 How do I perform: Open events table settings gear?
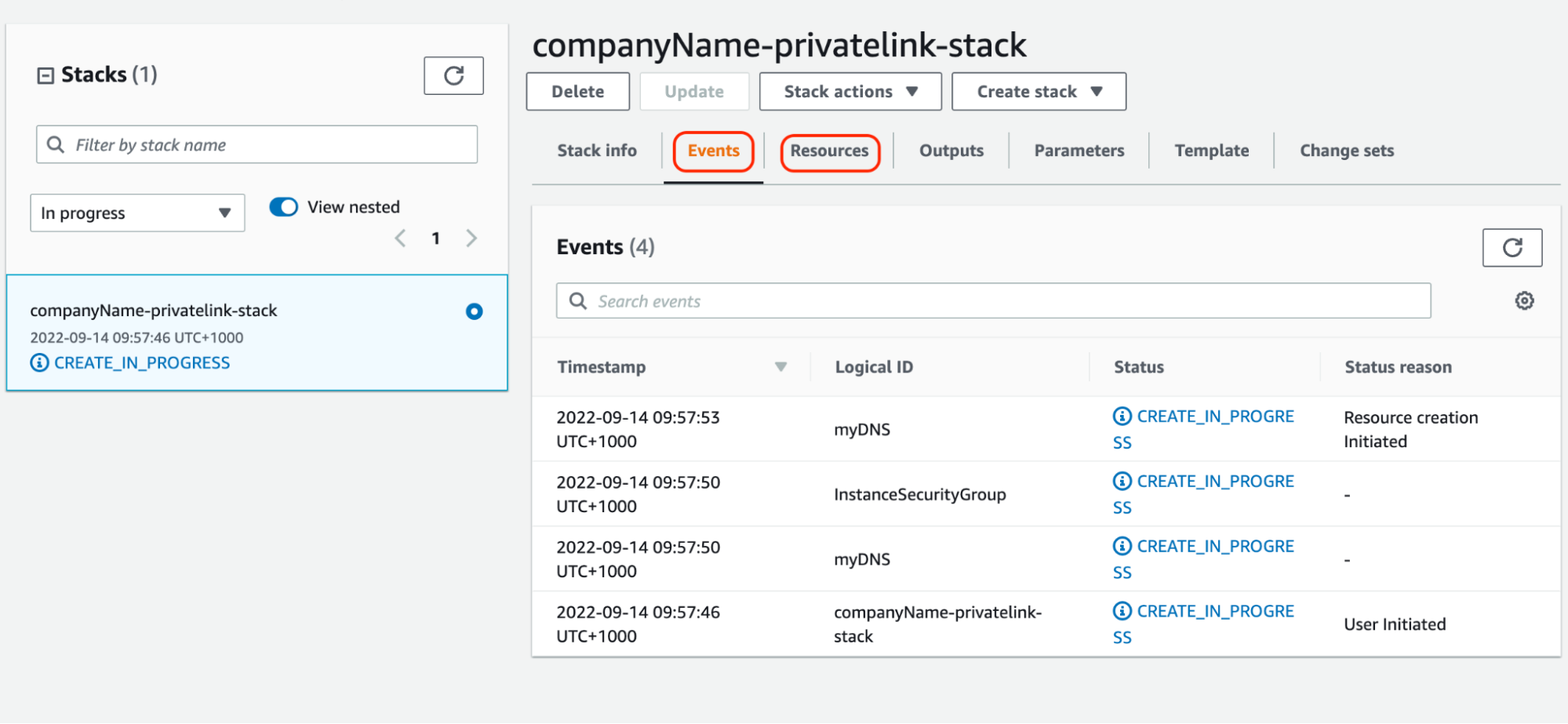click(1524, 301)
